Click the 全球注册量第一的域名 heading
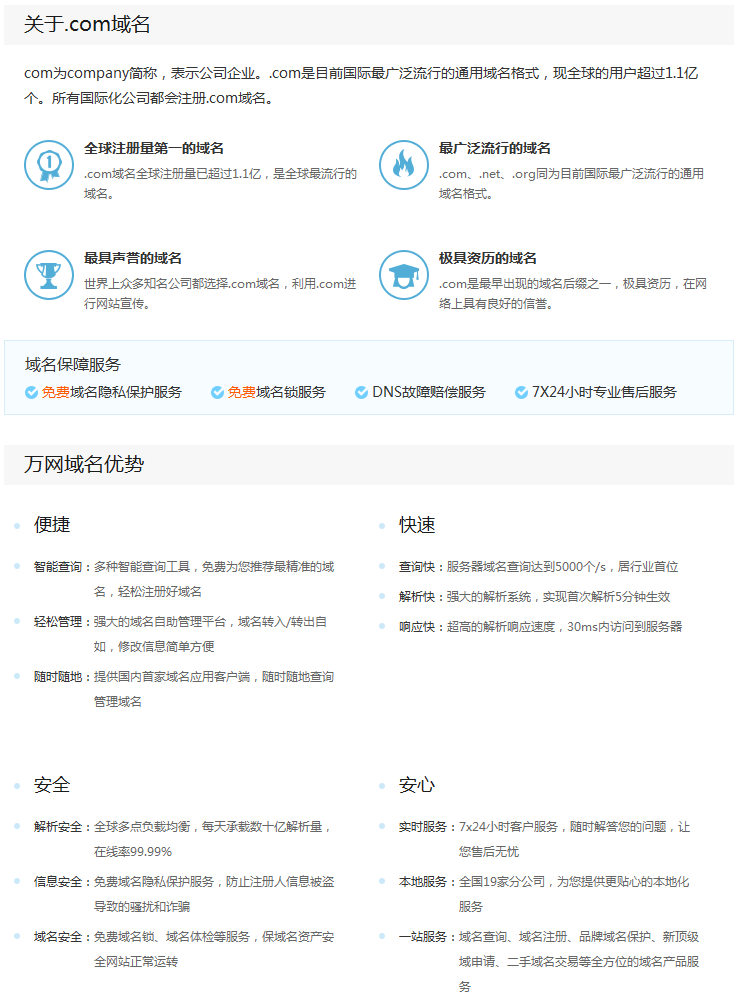The height and width of the screenshot is (1003, 745). [x=154, y=148]
